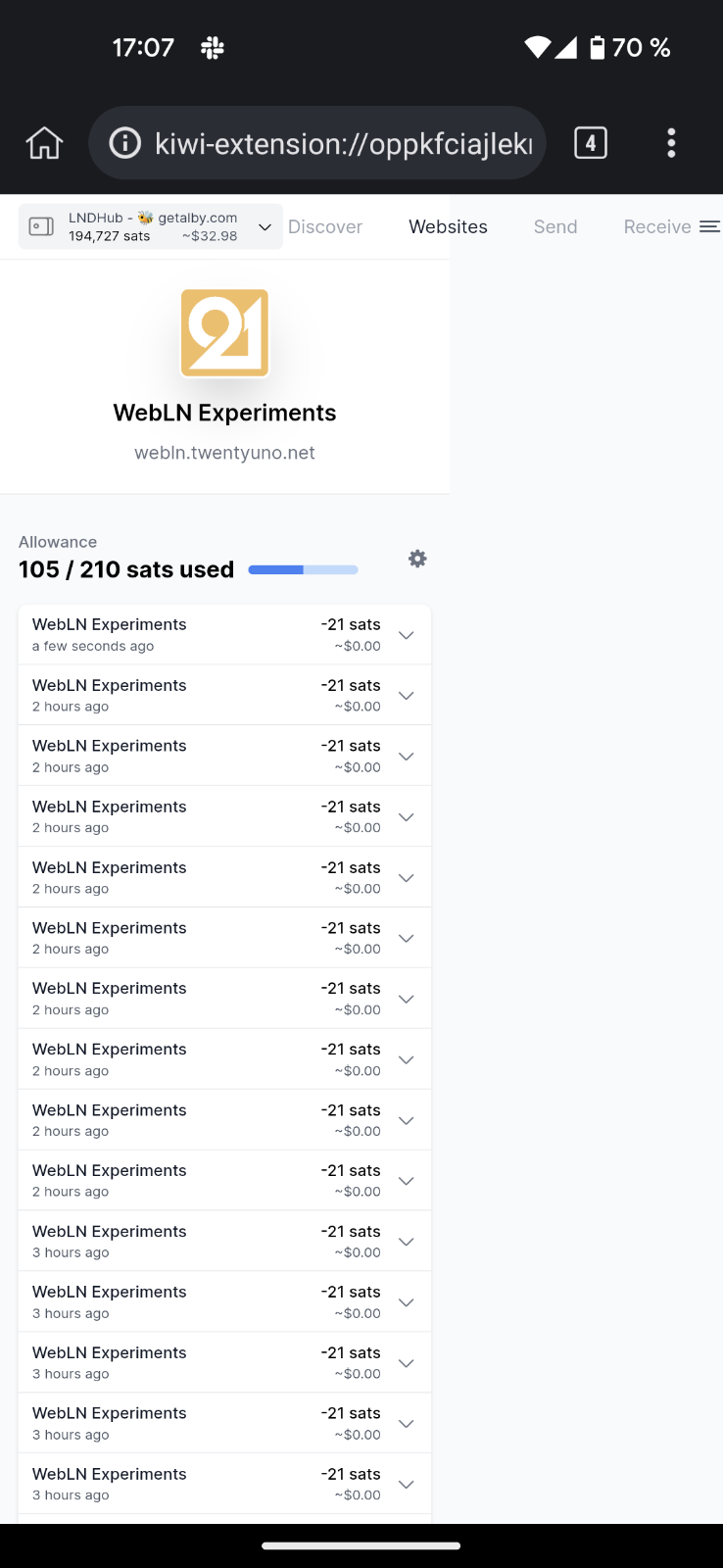The height and width of the screenshot is (1568, 723).
Task: Click the webln.twentyuno.net site label
Action: [x=224, y=452]
